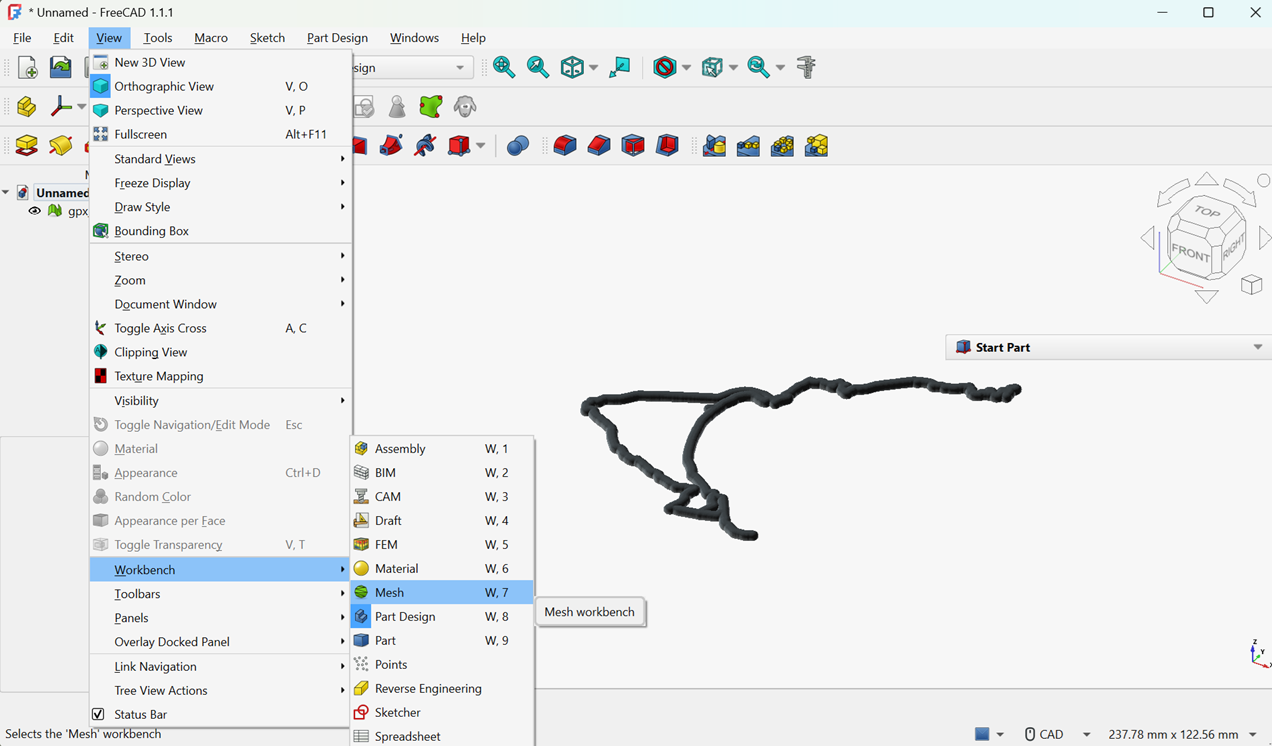Select the Part Design workbench entry
Image resolution: width=1285 pixels, height=753 pixels.
(x=442, y=616)
